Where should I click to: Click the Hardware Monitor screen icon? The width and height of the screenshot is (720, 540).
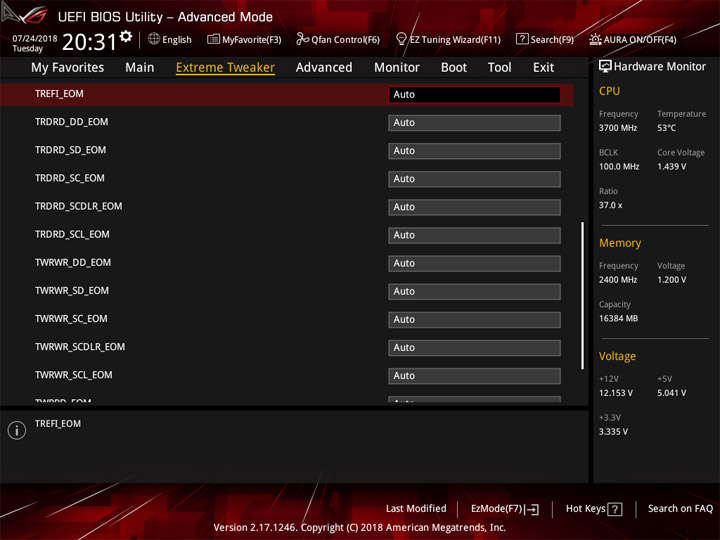tap(605, 66)
